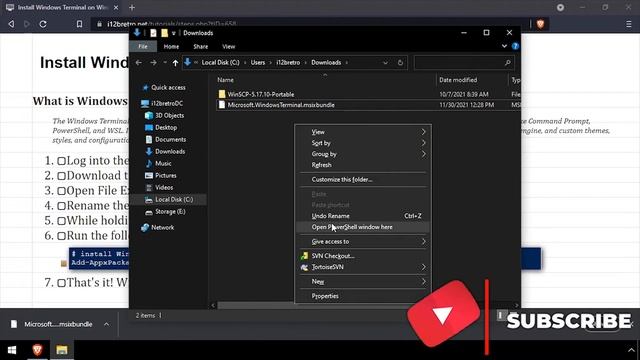Click browser back button
The width and height of the screenshot is (640, 360).
pos(11,24)
